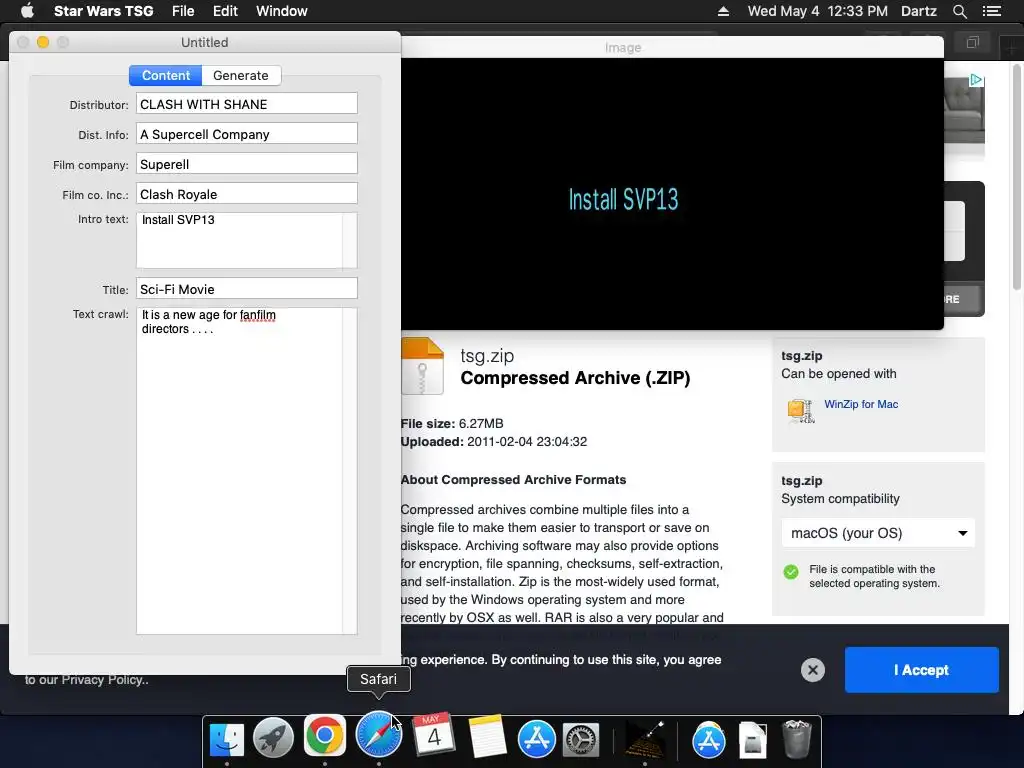1024x768 pixels.
Task: Click the System compatibility label
Action: [840, 498]
